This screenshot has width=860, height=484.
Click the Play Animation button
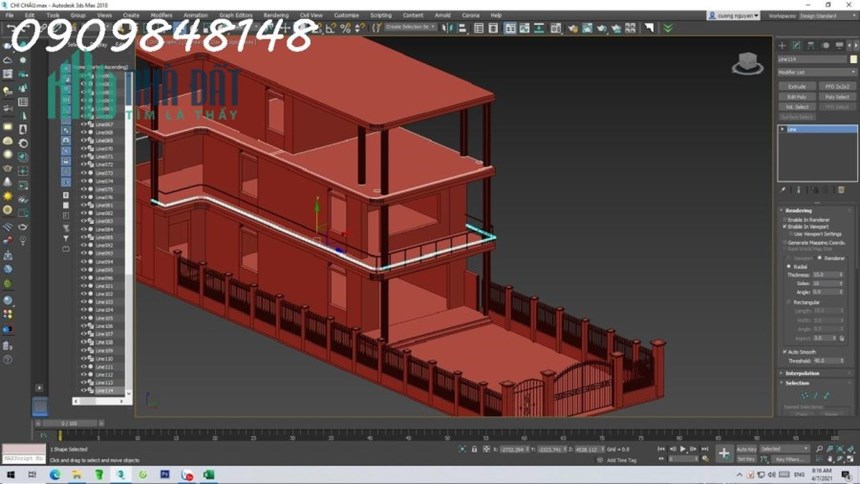coord(683,449)
